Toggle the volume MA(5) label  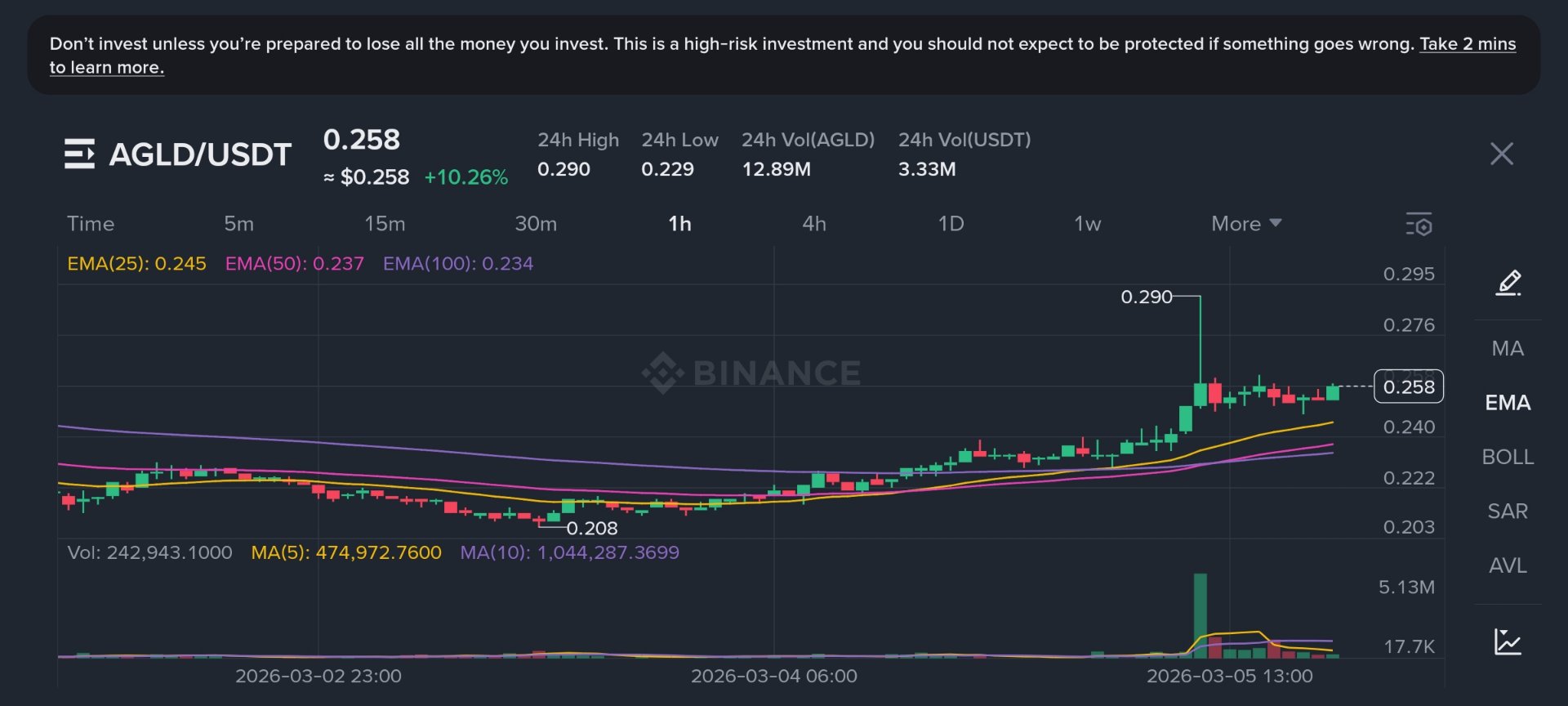(346, 552)
